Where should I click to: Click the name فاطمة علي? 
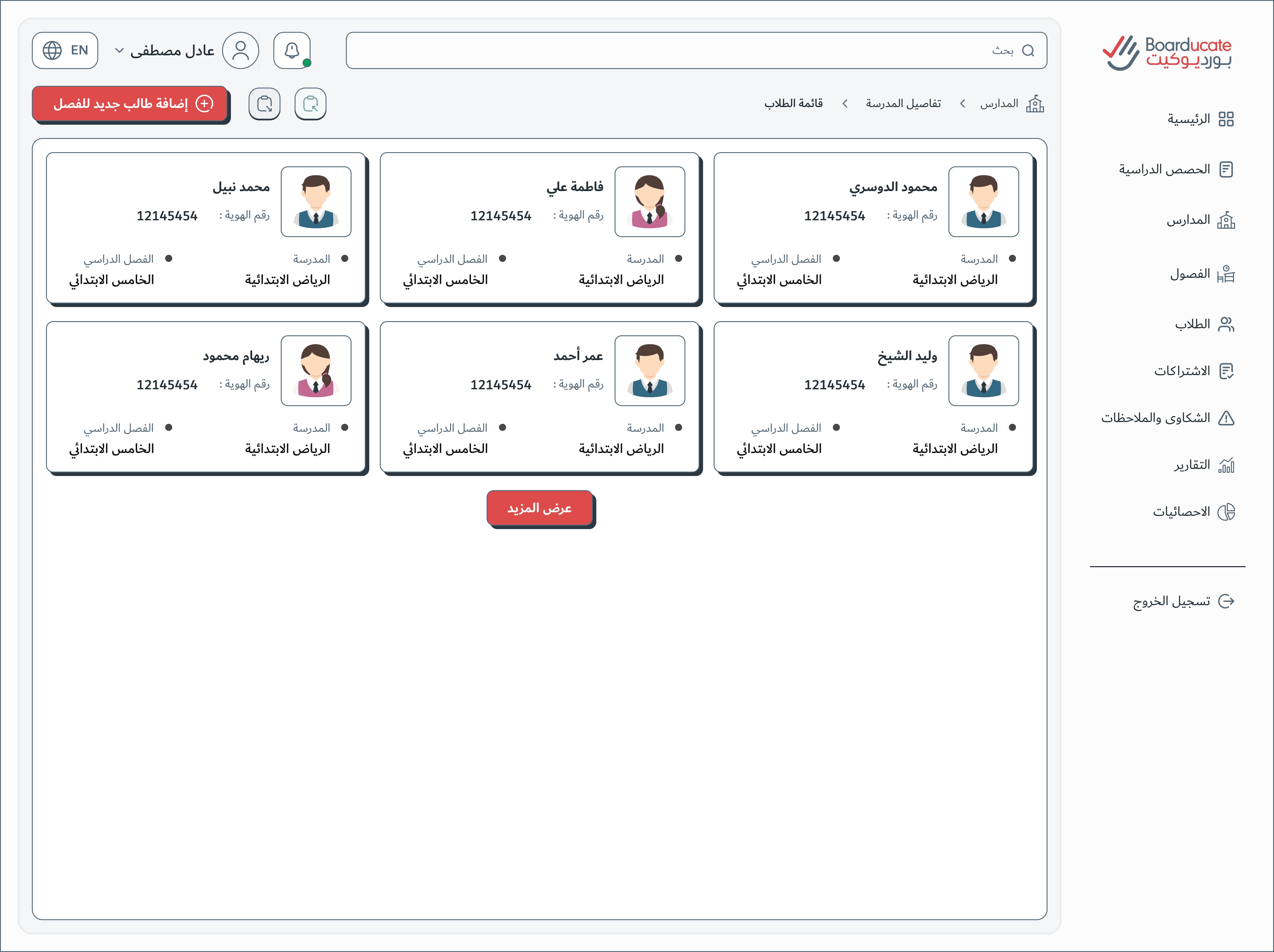click(575, 187)
